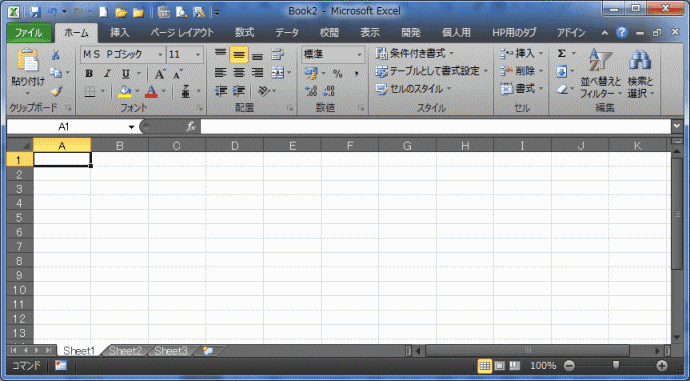690x381 pixels.
Task: Switch to the データ tab
Action: point(287,33)
